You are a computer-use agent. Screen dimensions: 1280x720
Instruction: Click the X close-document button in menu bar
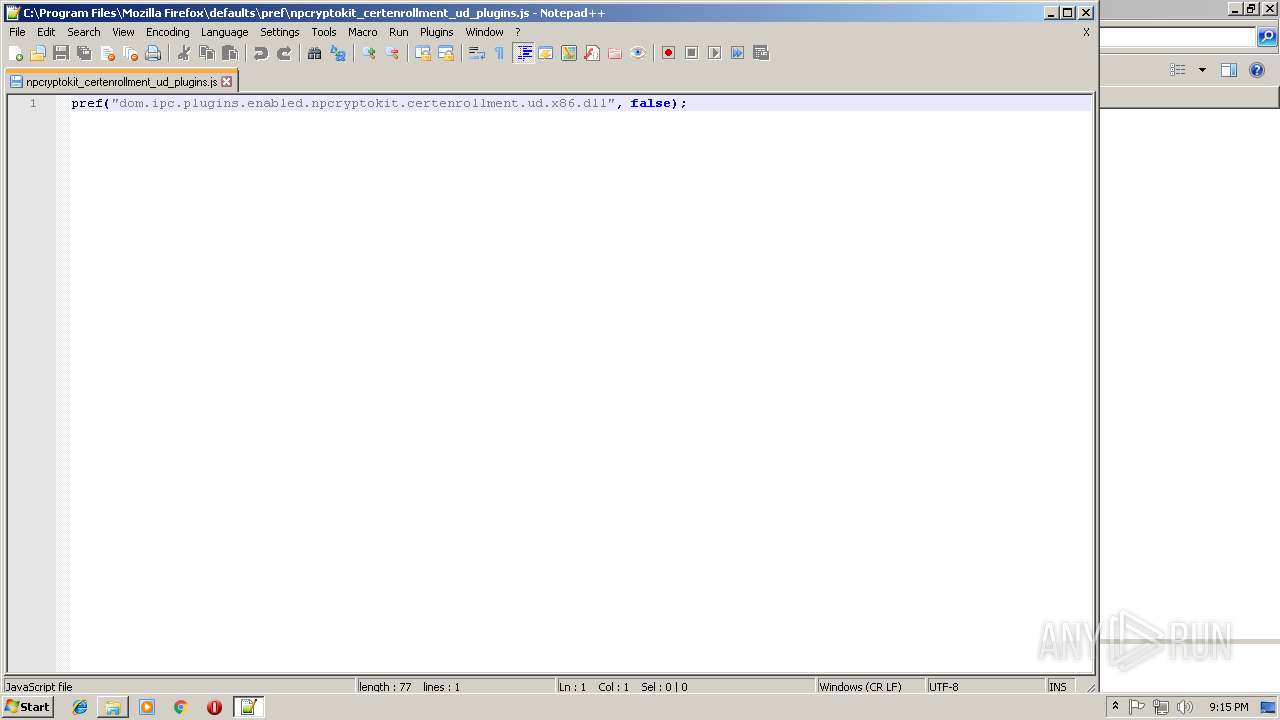coord(1086,32)
